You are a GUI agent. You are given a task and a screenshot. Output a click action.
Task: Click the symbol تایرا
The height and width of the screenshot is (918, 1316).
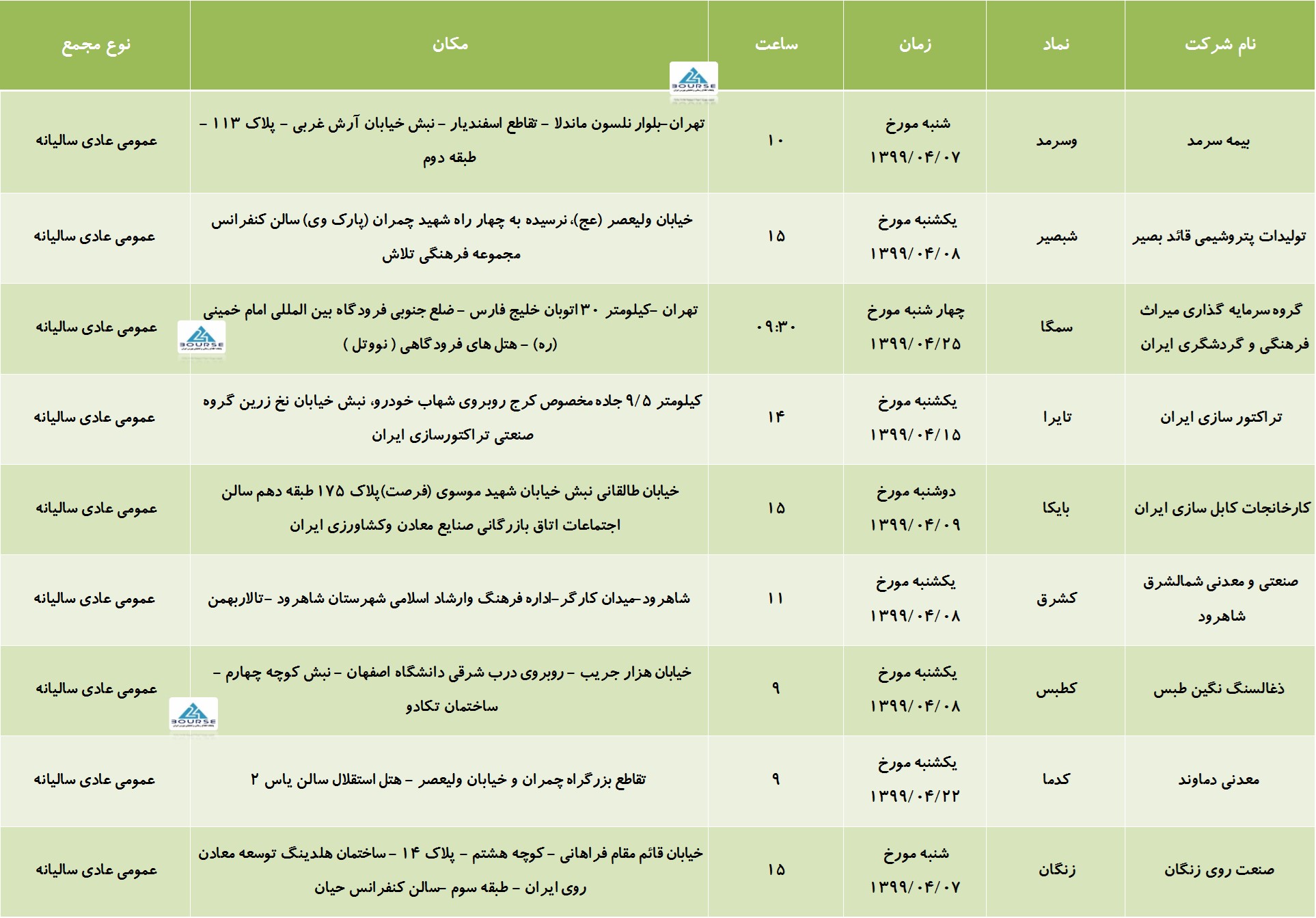click(x=1056, y=417)
